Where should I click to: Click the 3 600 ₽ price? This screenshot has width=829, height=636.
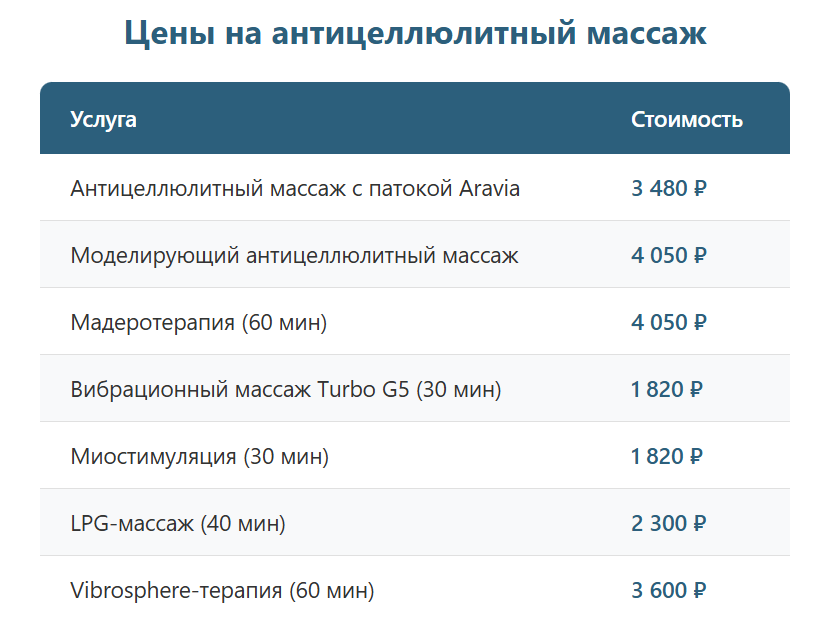669,590
